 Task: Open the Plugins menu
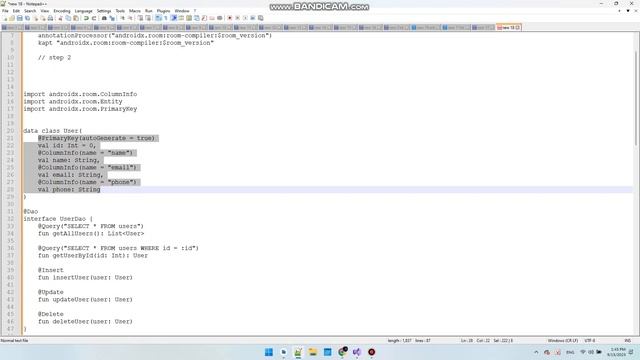(164, 11)
